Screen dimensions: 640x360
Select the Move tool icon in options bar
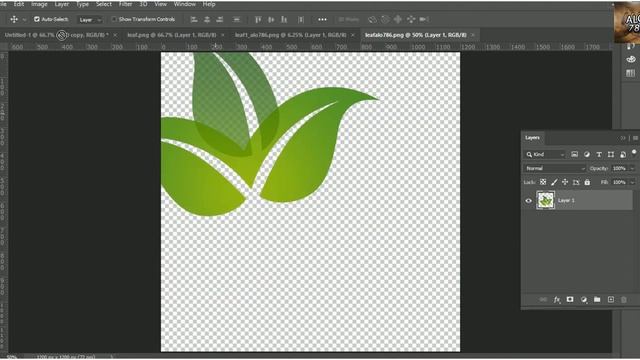pos(14,19)
